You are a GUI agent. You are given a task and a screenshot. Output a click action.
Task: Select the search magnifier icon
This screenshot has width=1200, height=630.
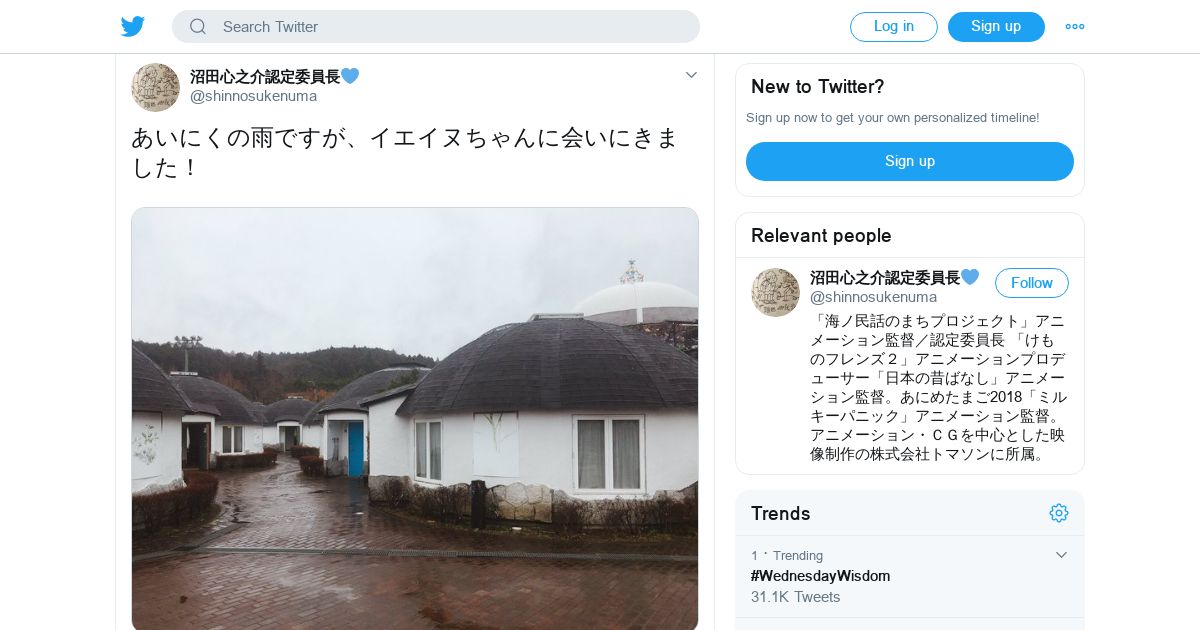click(198, 27)
